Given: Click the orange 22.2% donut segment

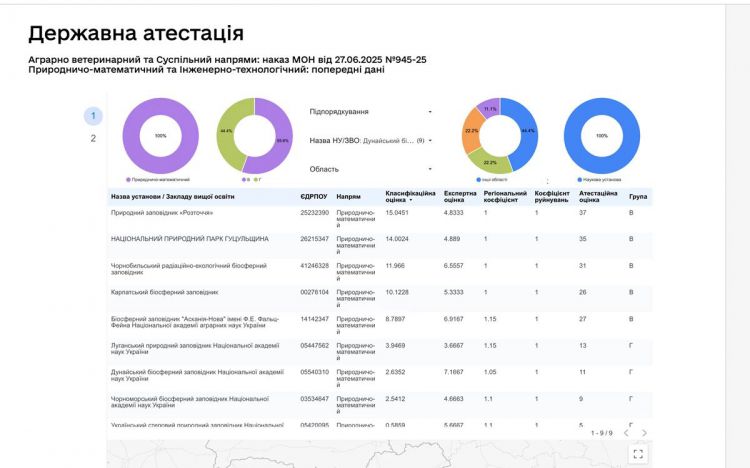Looking at the screenshot, I should click(x=472, y=133).
